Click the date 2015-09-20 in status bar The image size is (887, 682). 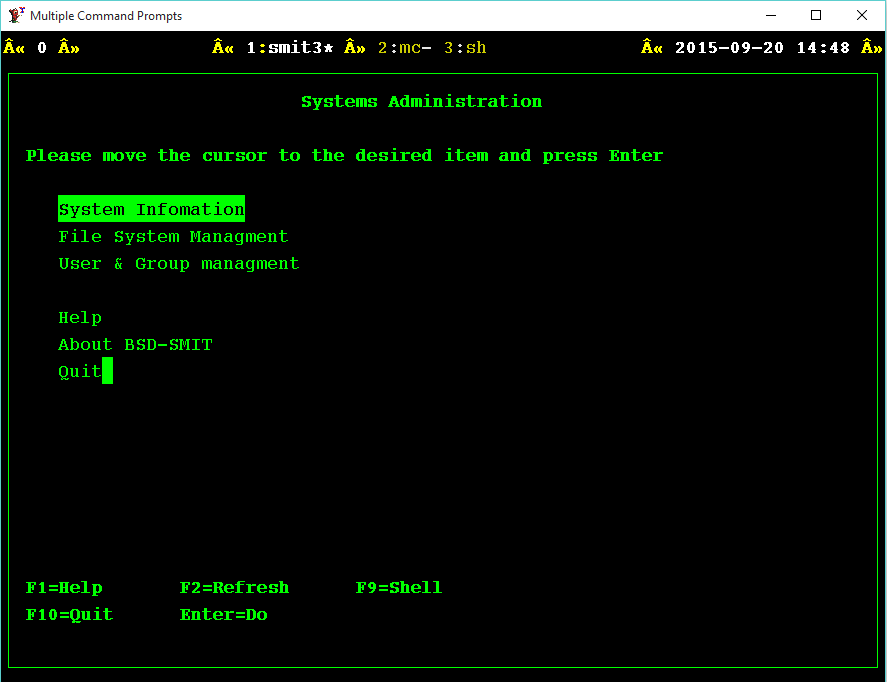tap(729, 48)
